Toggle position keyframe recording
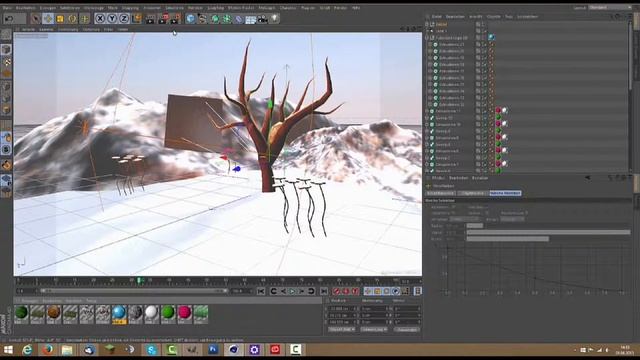 (x=368, y=291)
